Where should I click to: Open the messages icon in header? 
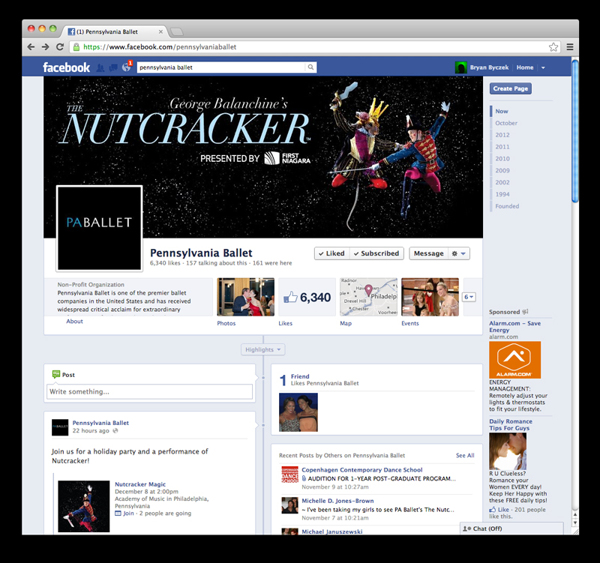pyautogui.click(x=113, y=68)
